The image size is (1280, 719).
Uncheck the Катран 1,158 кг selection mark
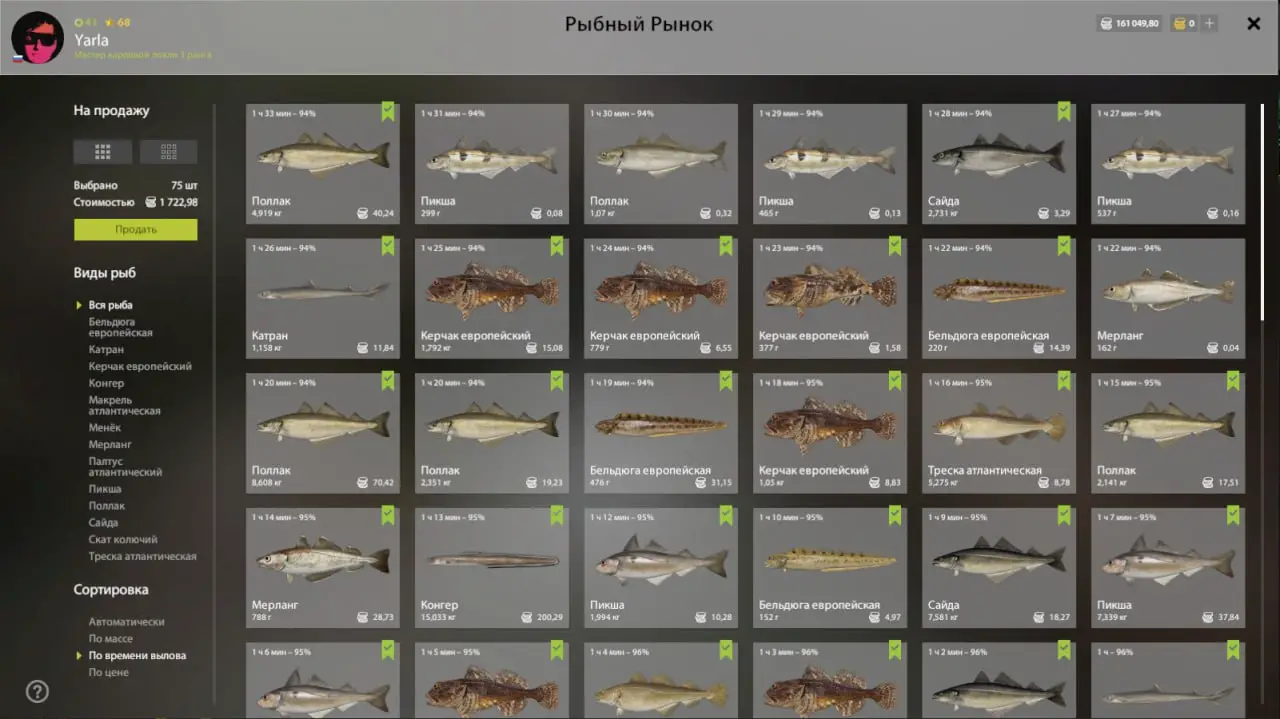pyautogui.click(x=388, y=246)
